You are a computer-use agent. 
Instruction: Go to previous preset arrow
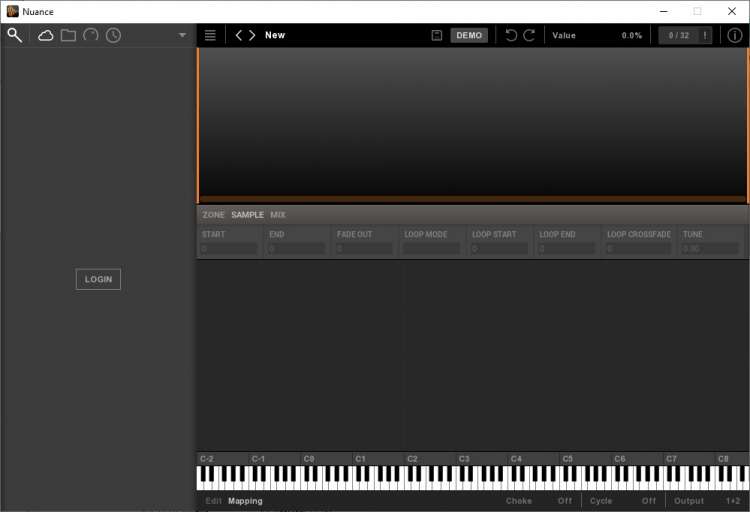(239, 35)
